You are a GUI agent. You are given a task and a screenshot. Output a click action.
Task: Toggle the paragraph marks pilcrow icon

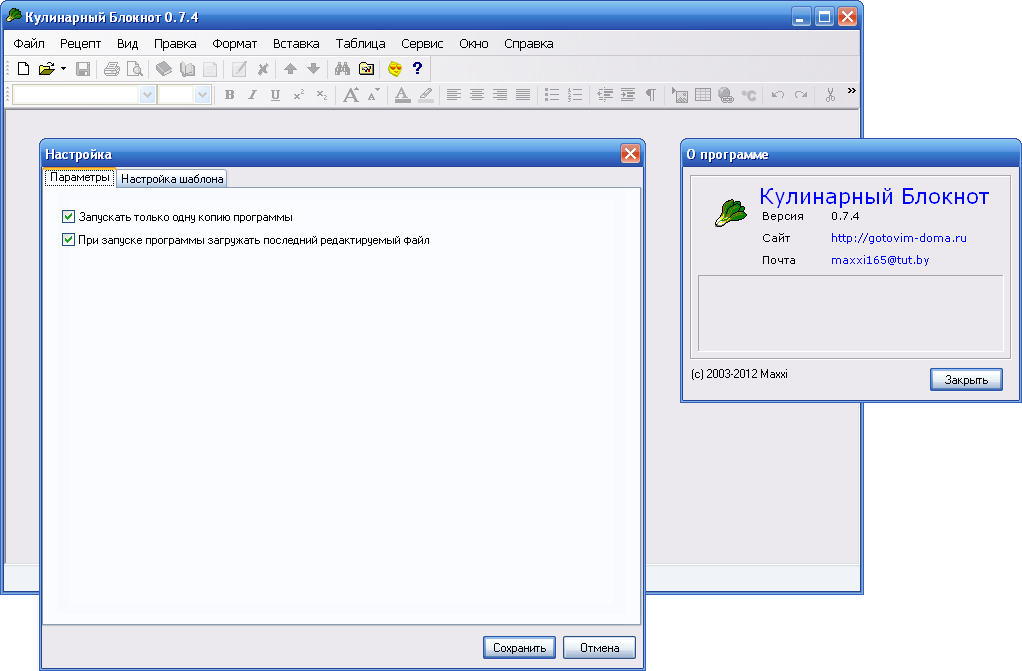650,95
